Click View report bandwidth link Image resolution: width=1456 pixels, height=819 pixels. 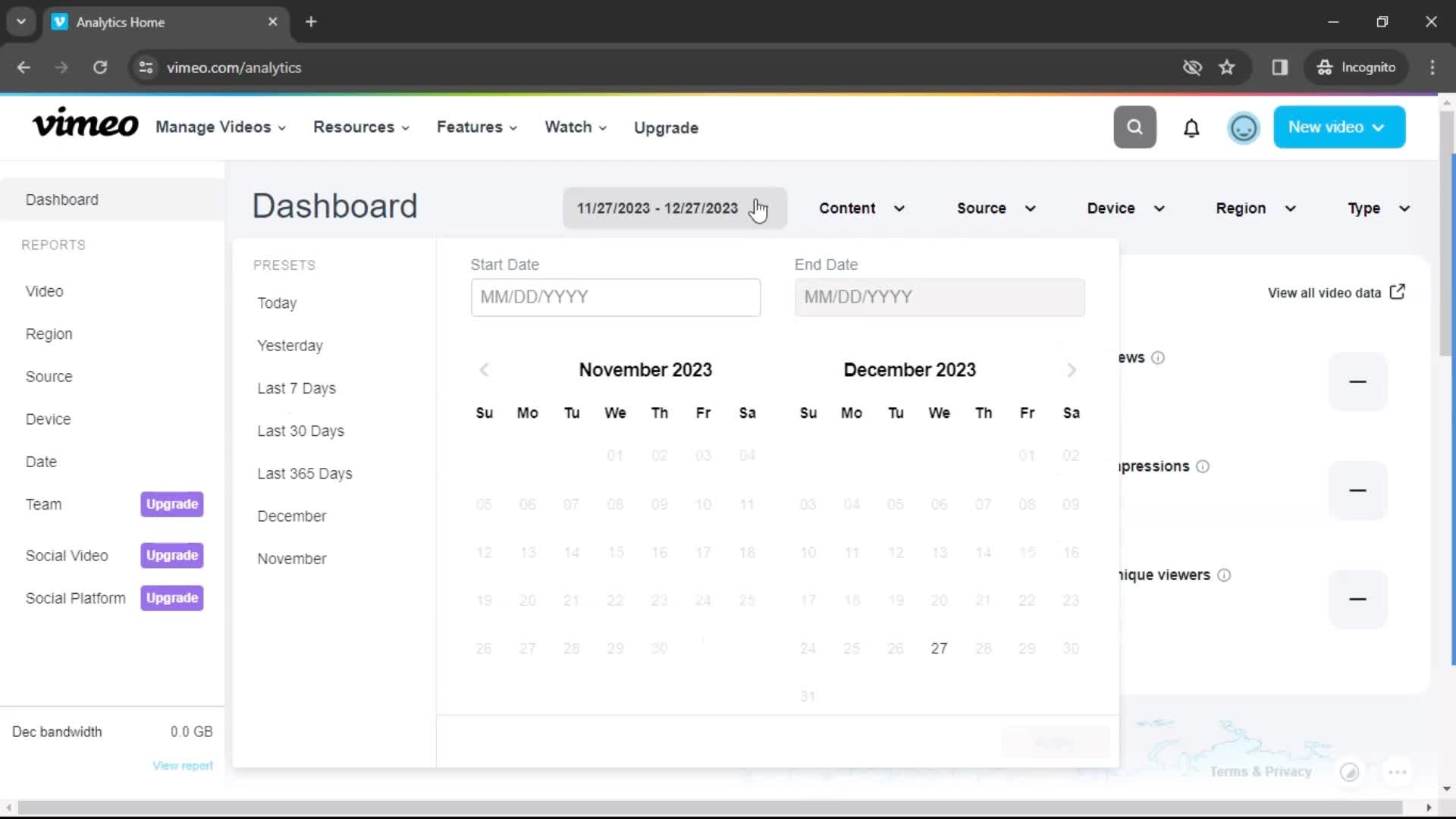(x=183, y=766)
